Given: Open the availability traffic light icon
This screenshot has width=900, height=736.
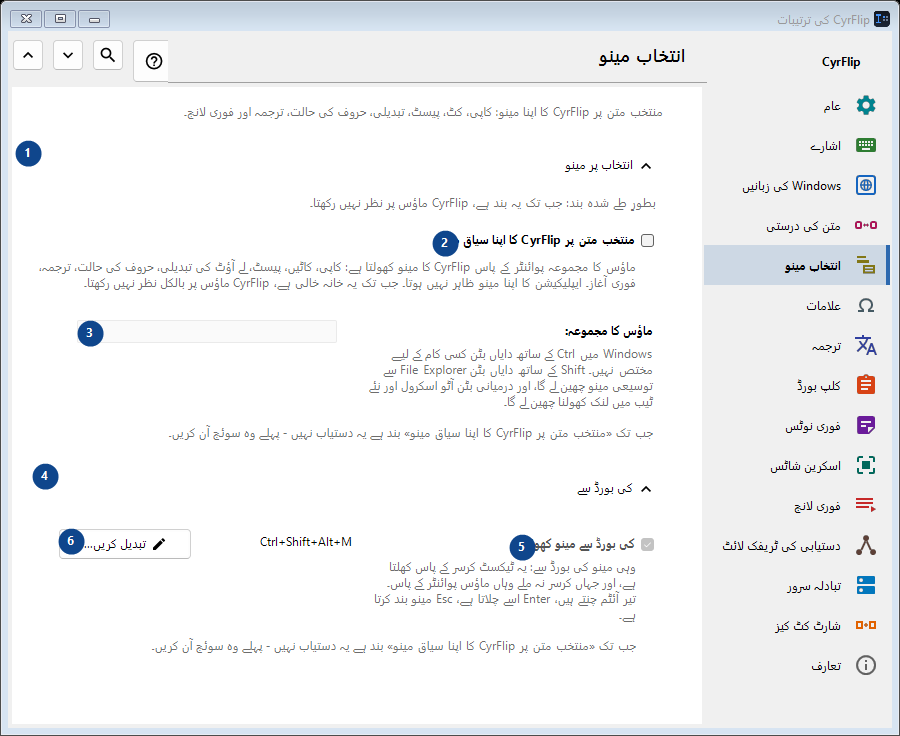Looking at the screenshot, I should (866, 545).
